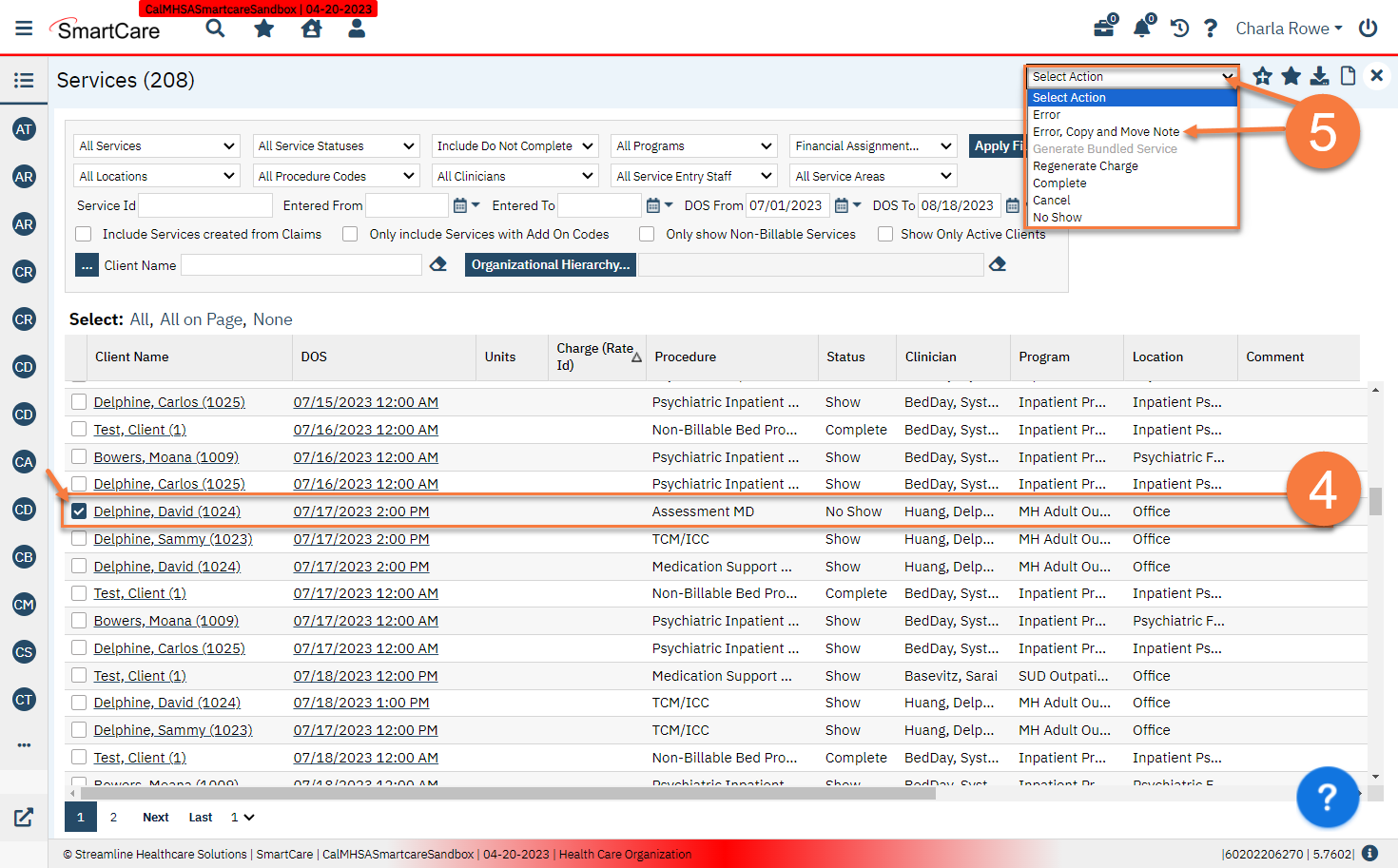Screen dimensions: 1398x868
Task: Create a new record using the document icon
Action: click(1348, 76)
